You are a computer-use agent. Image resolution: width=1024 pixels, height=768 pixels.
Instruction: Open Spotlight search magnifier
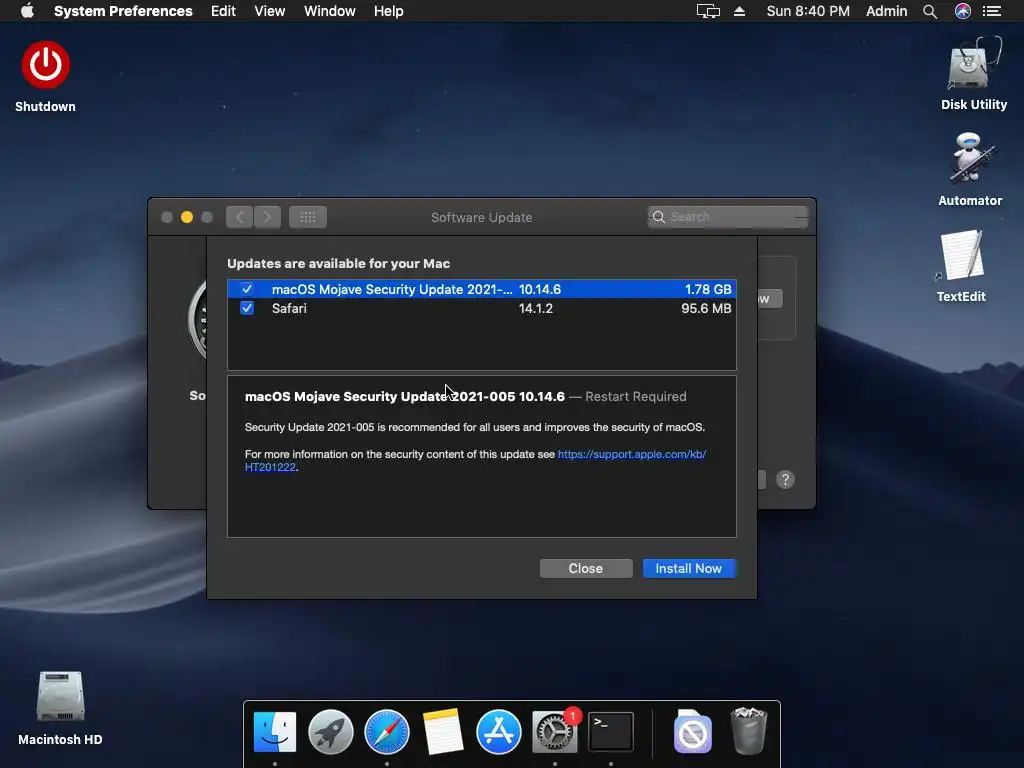[930, 11]
